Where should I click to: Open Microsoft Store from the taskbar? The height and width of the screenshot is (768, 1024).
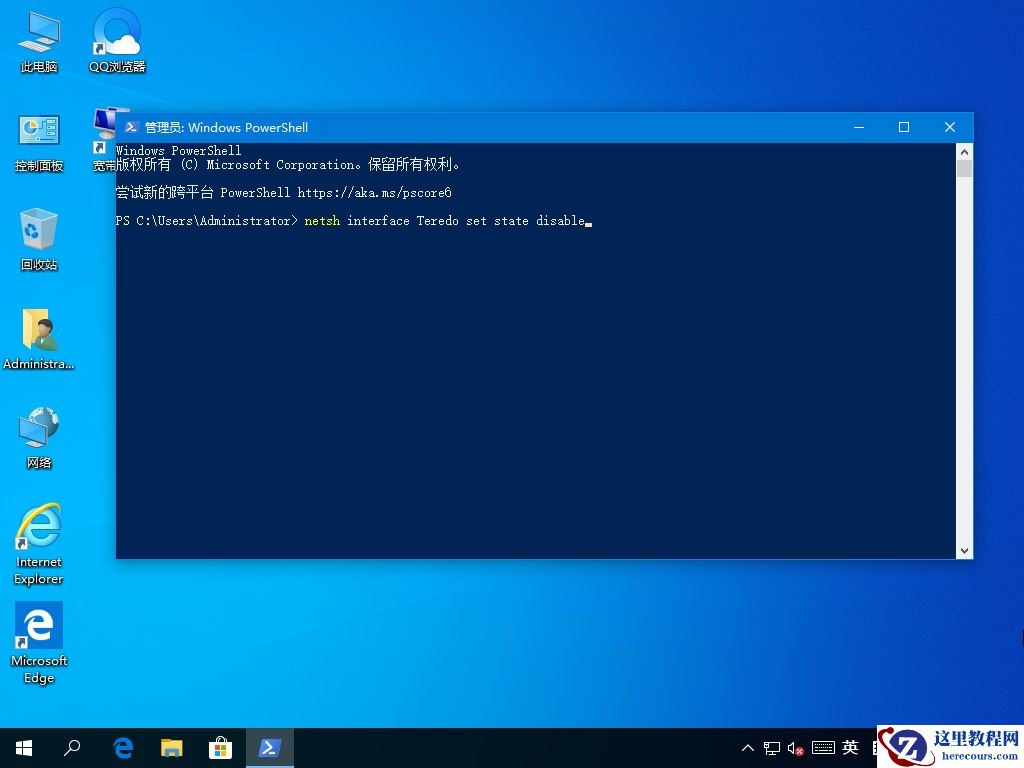(221, 747)
